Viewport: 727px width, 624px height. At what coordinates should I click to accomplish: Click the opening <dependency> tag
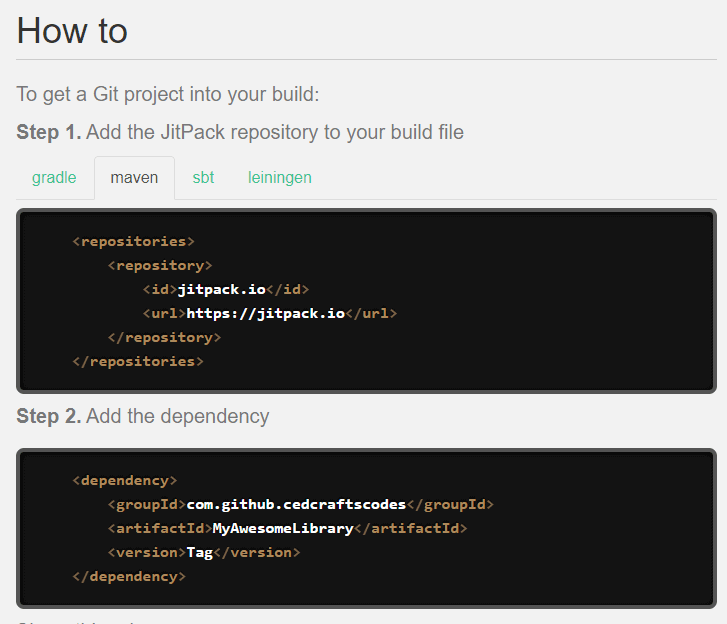pos(125,480)
